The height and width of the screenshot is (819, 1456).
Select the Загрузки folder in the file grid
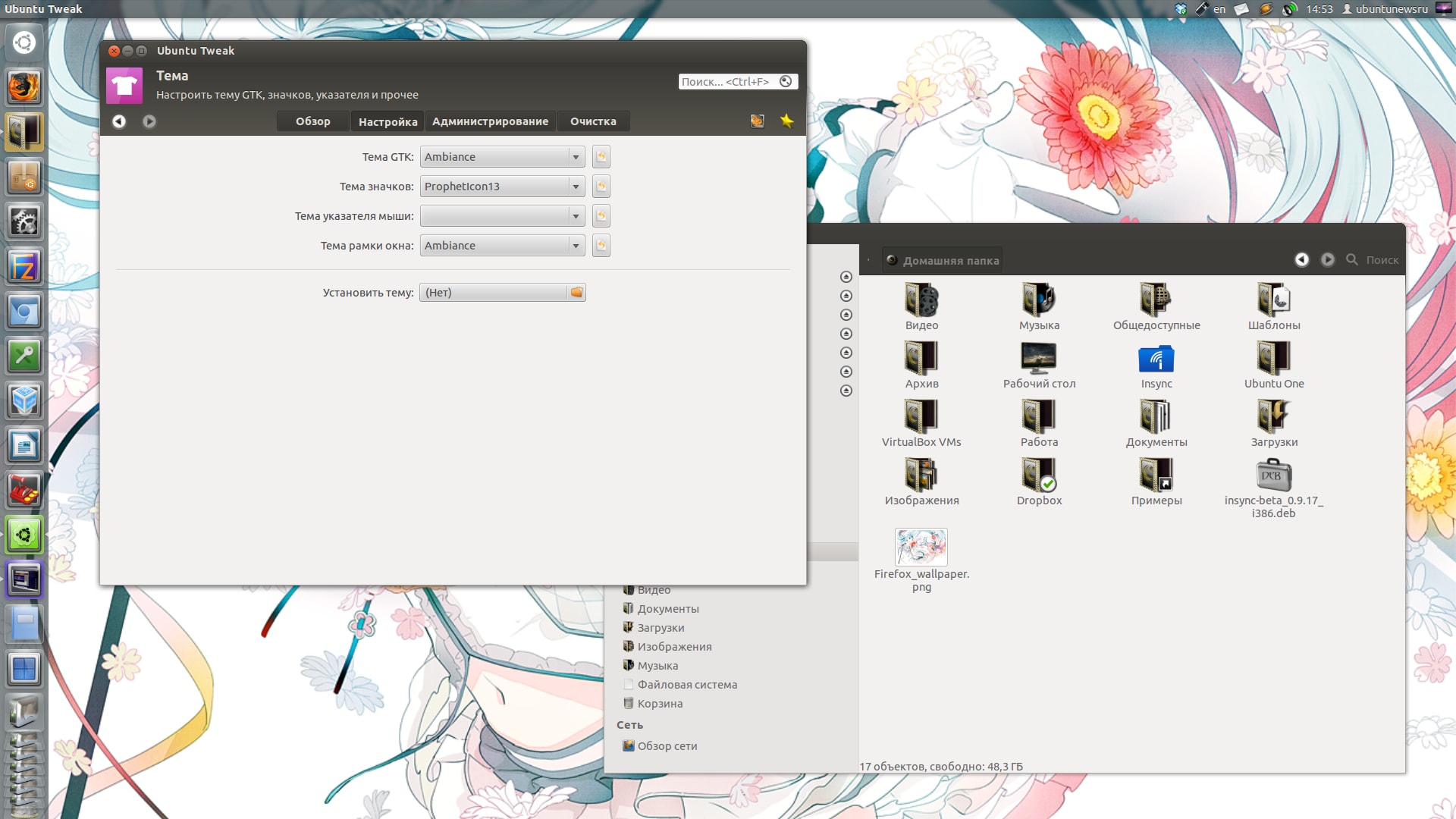(1274, 422)
